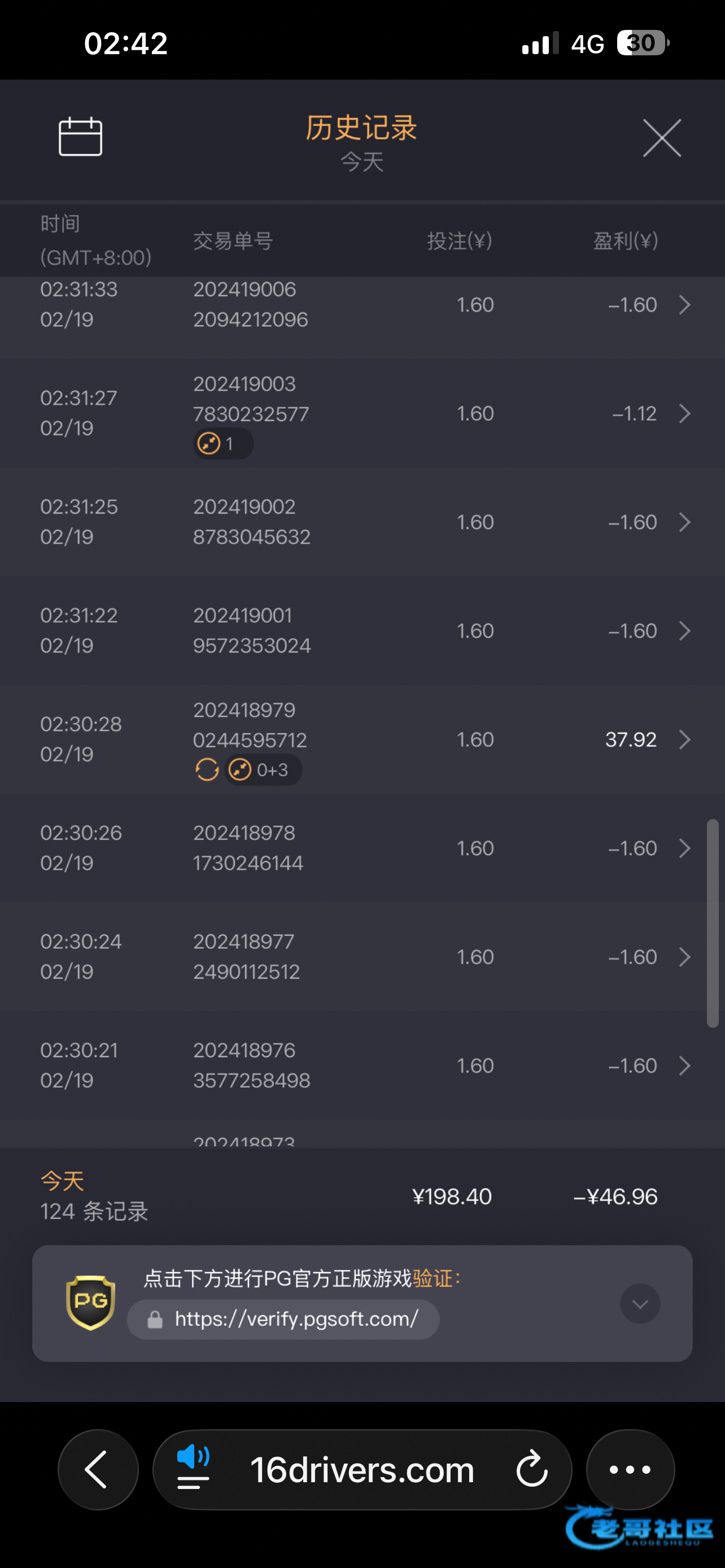The width and height of the screenshot is (725, 1568).
Task: Click the vertical scrollbar thumb
Action: coord(712,923)
